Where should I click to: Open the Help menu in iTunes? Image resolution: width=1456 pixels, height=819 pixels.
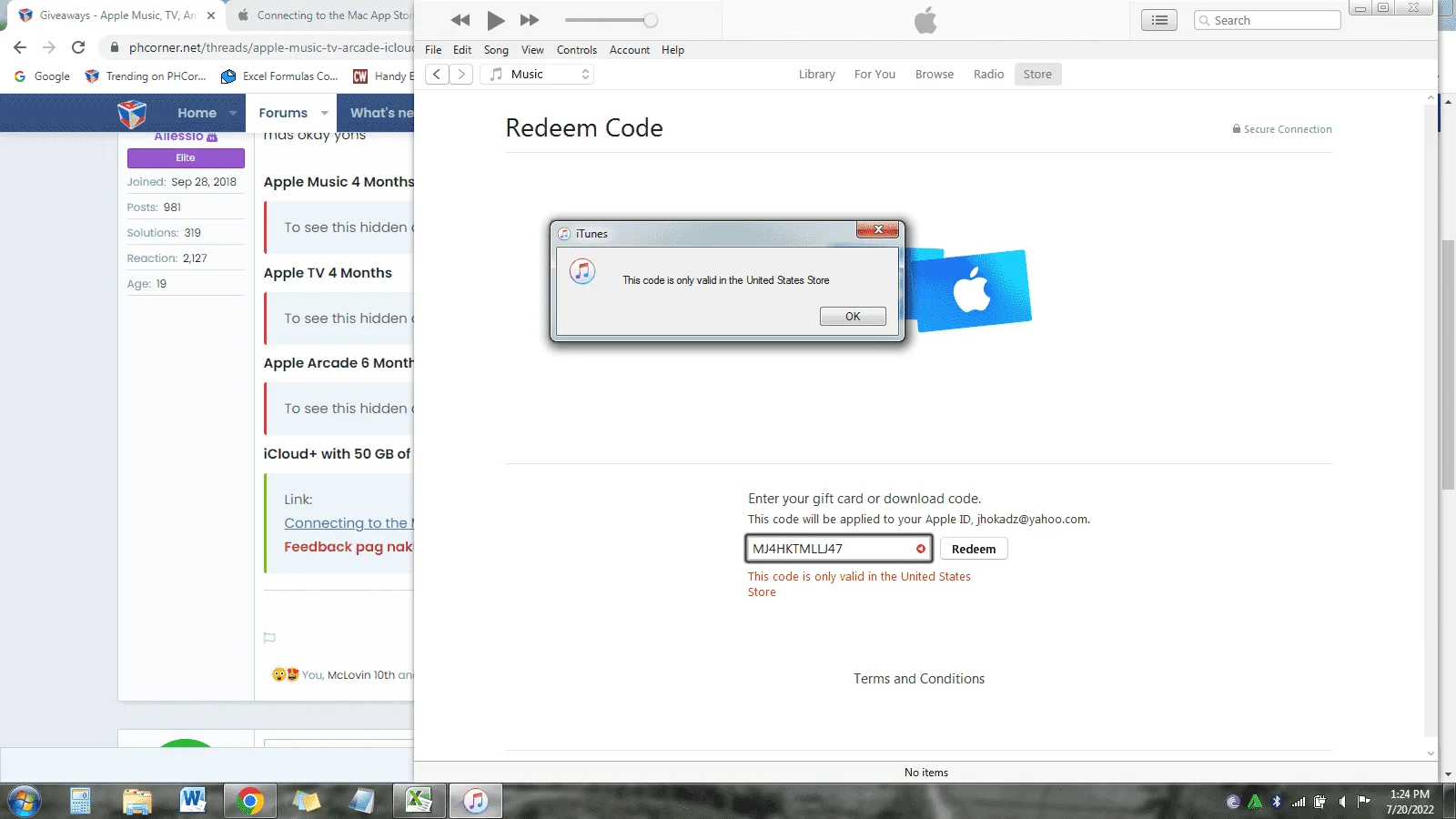coord(672,50)
